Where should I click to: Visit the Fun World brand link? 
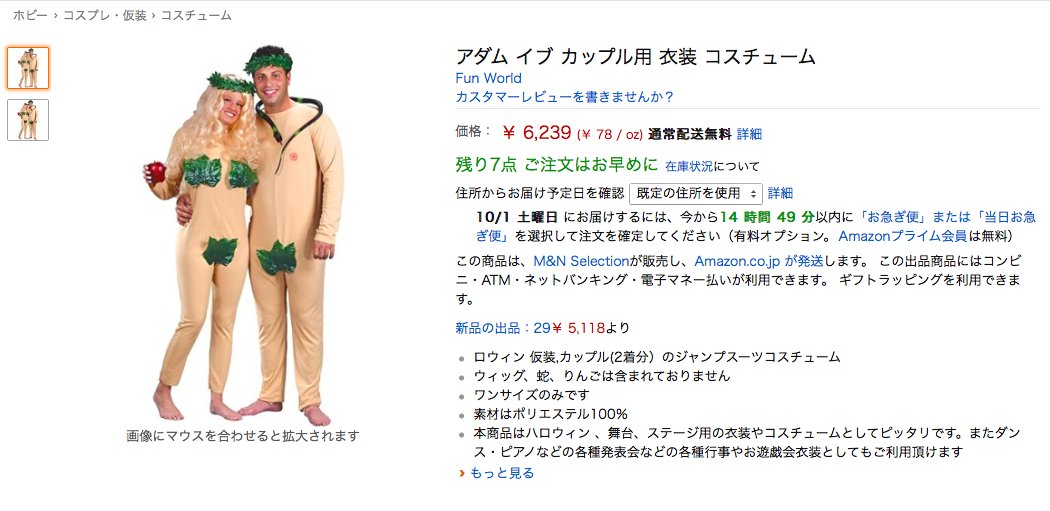[x=488, y=78]
